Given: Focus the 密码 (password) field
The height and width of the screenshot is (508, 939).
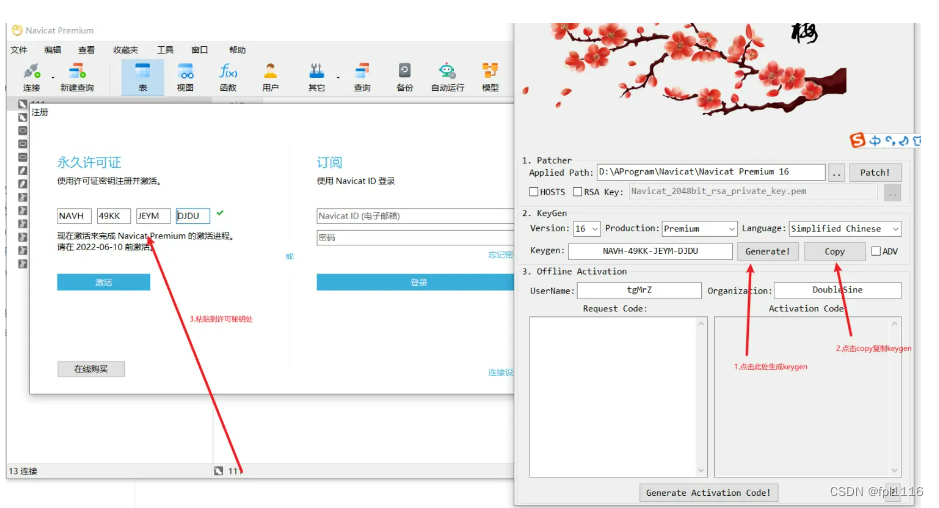Looking at the screenshot, I should 416,238.
